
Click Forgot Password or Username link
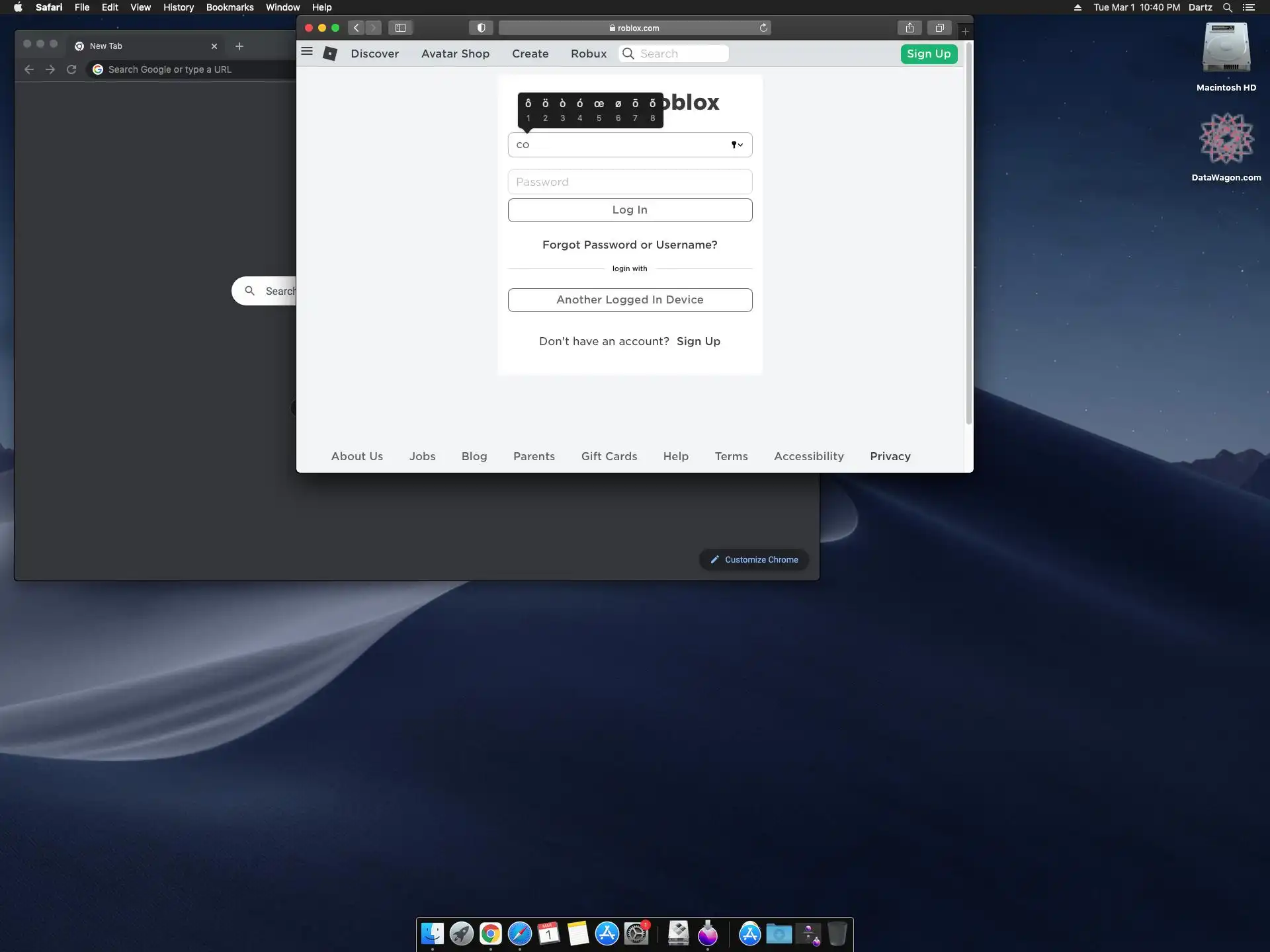click(x=630, y=245)
